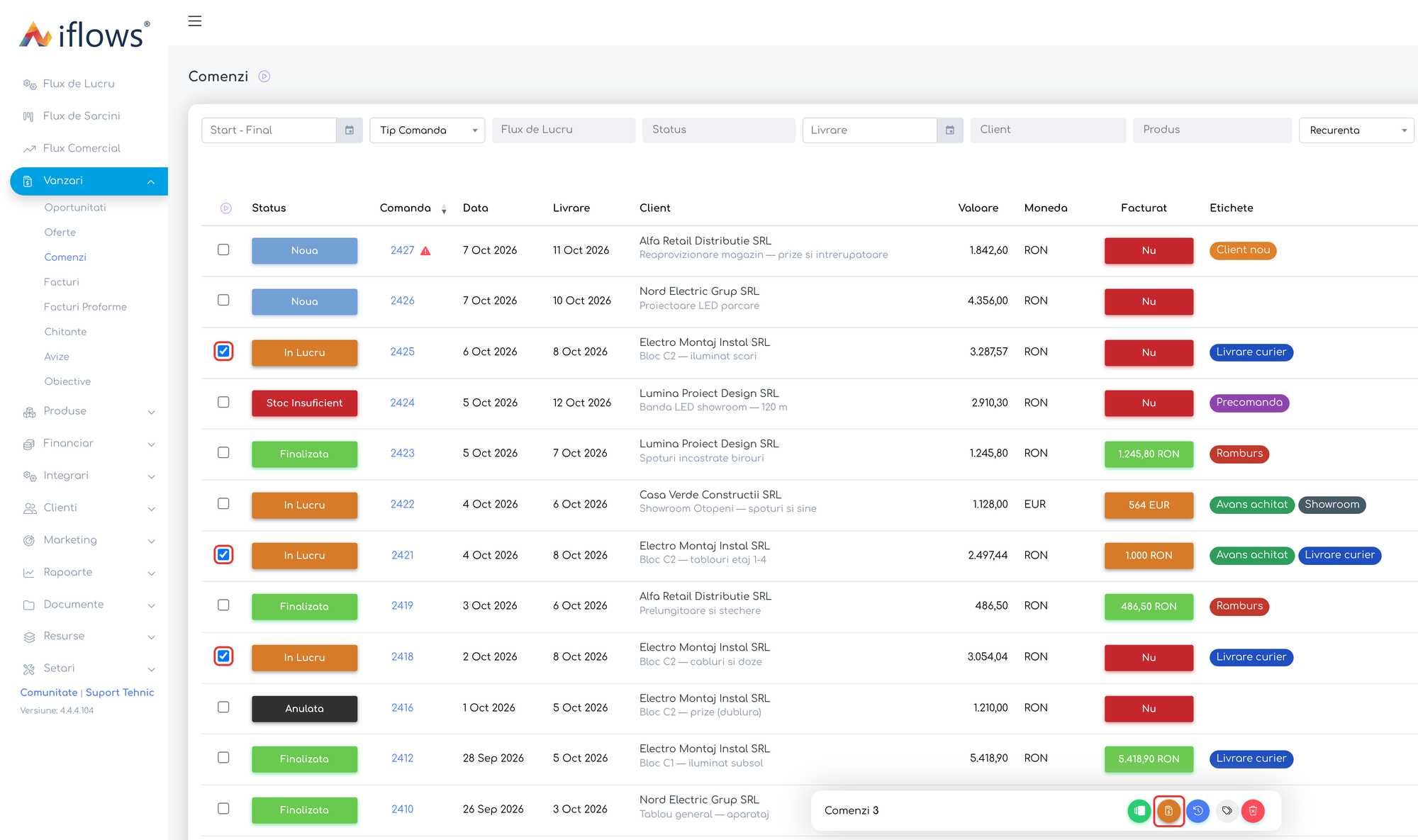
Task: Open the Recurenta dropdown
Action: click(1356, 130)
